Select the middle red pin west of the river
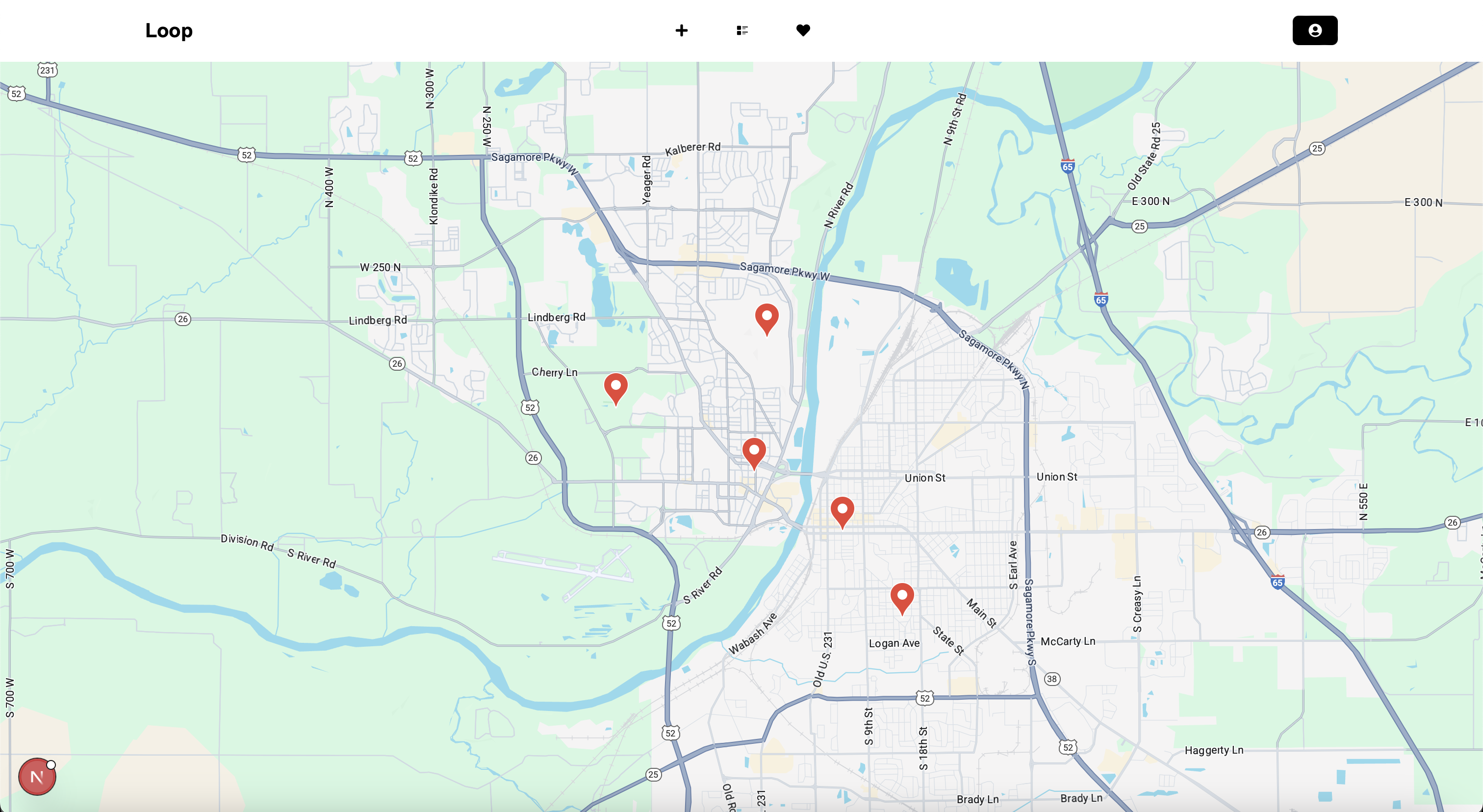Viewport: 1483px width, 812px height. [x=754, y=452]
